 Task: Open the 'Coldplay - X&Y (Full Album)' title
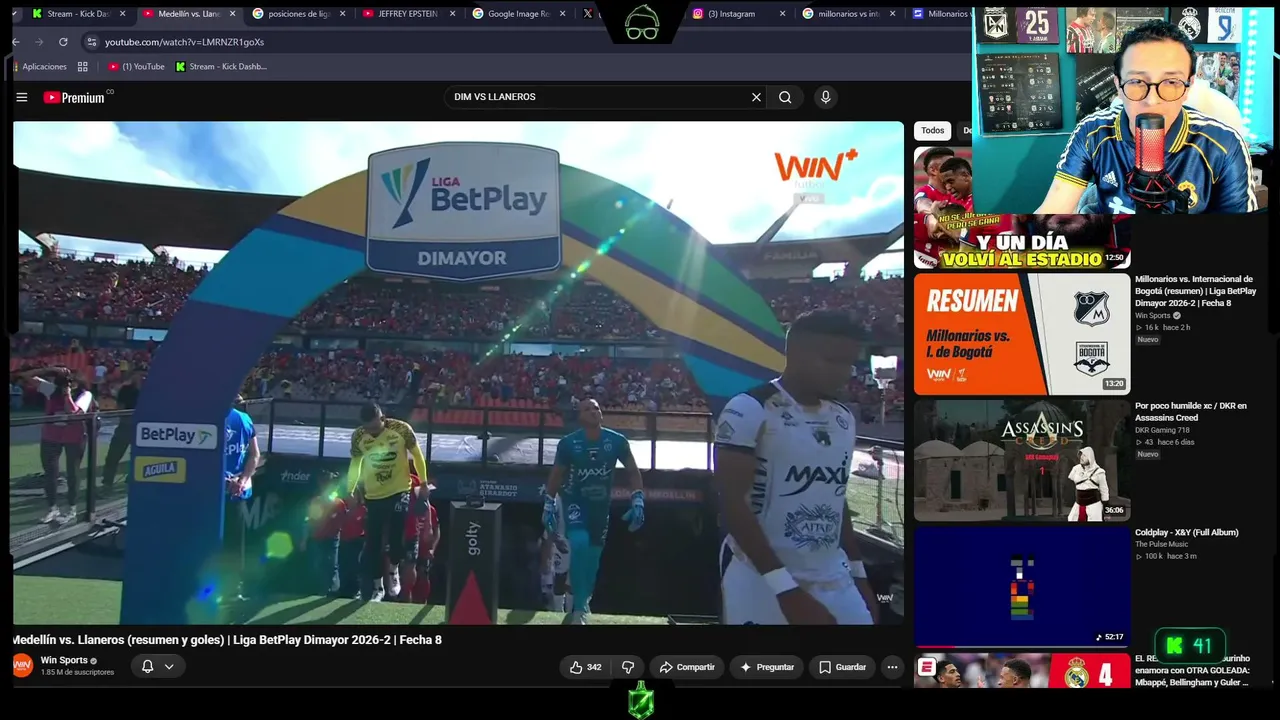coord(1187,533)
